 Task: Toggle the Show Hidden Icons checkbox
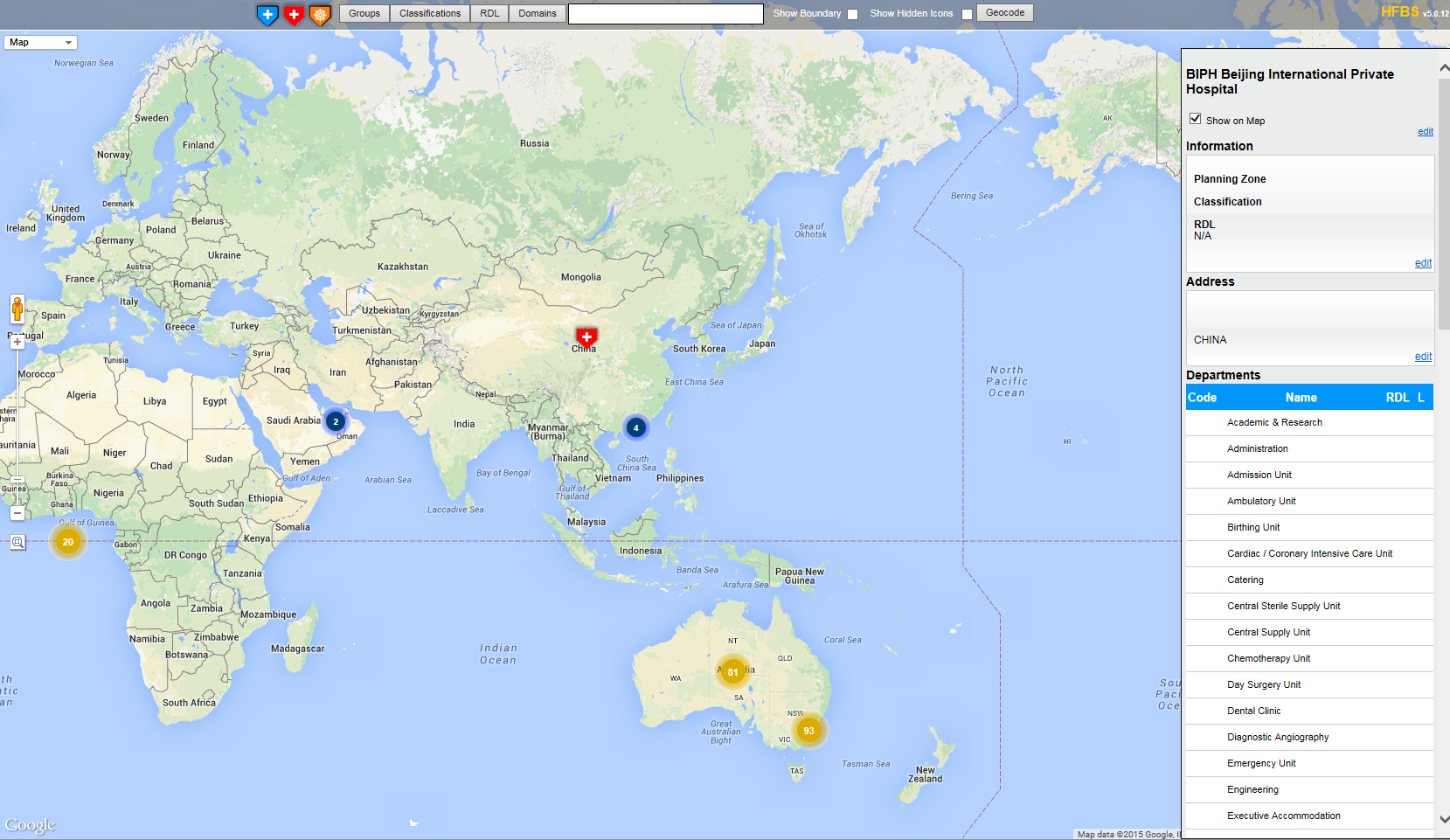point(967,14)
